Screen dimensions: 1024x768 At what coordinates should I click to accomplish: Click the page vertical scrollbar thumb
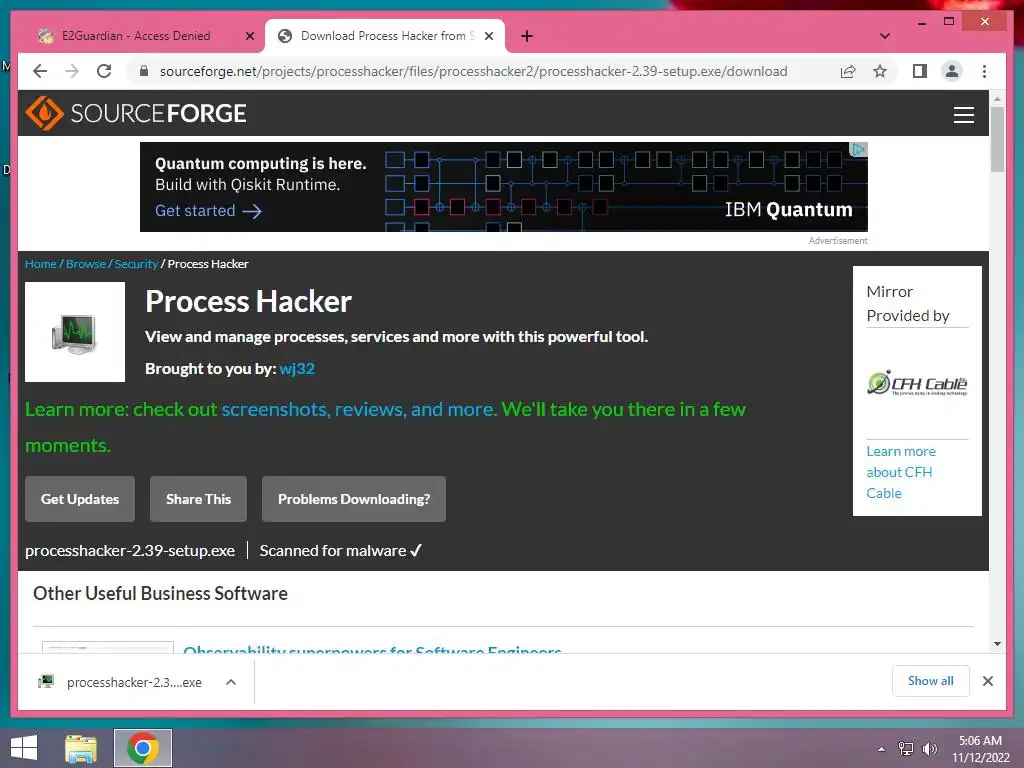(997, 139)
